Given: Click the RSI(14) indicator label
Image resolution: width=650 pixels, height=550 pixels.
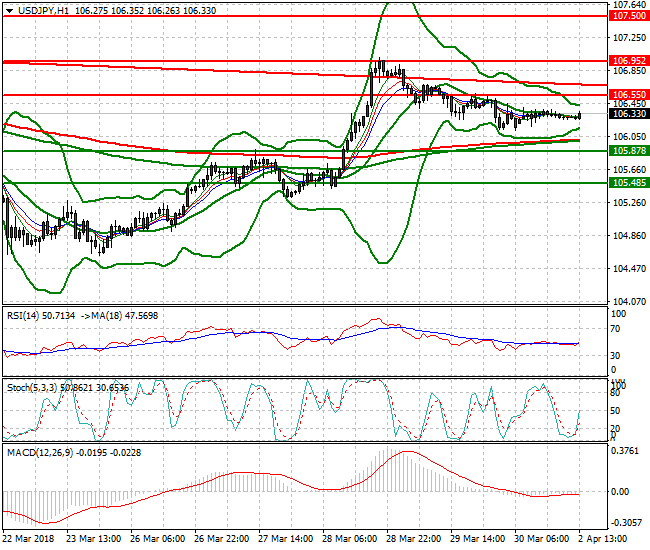Looking at the screenshot, I should click(26, 315).
